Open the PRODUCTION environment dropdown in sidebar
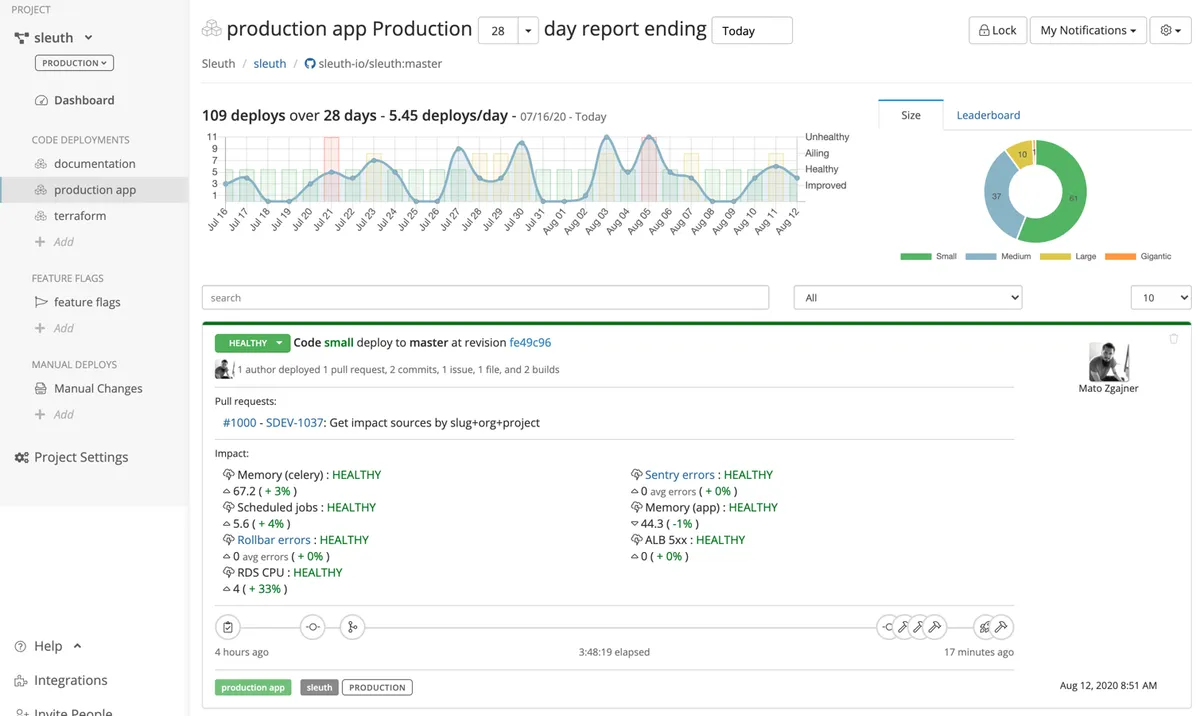Screen dimensions: 1200x716 74,63
